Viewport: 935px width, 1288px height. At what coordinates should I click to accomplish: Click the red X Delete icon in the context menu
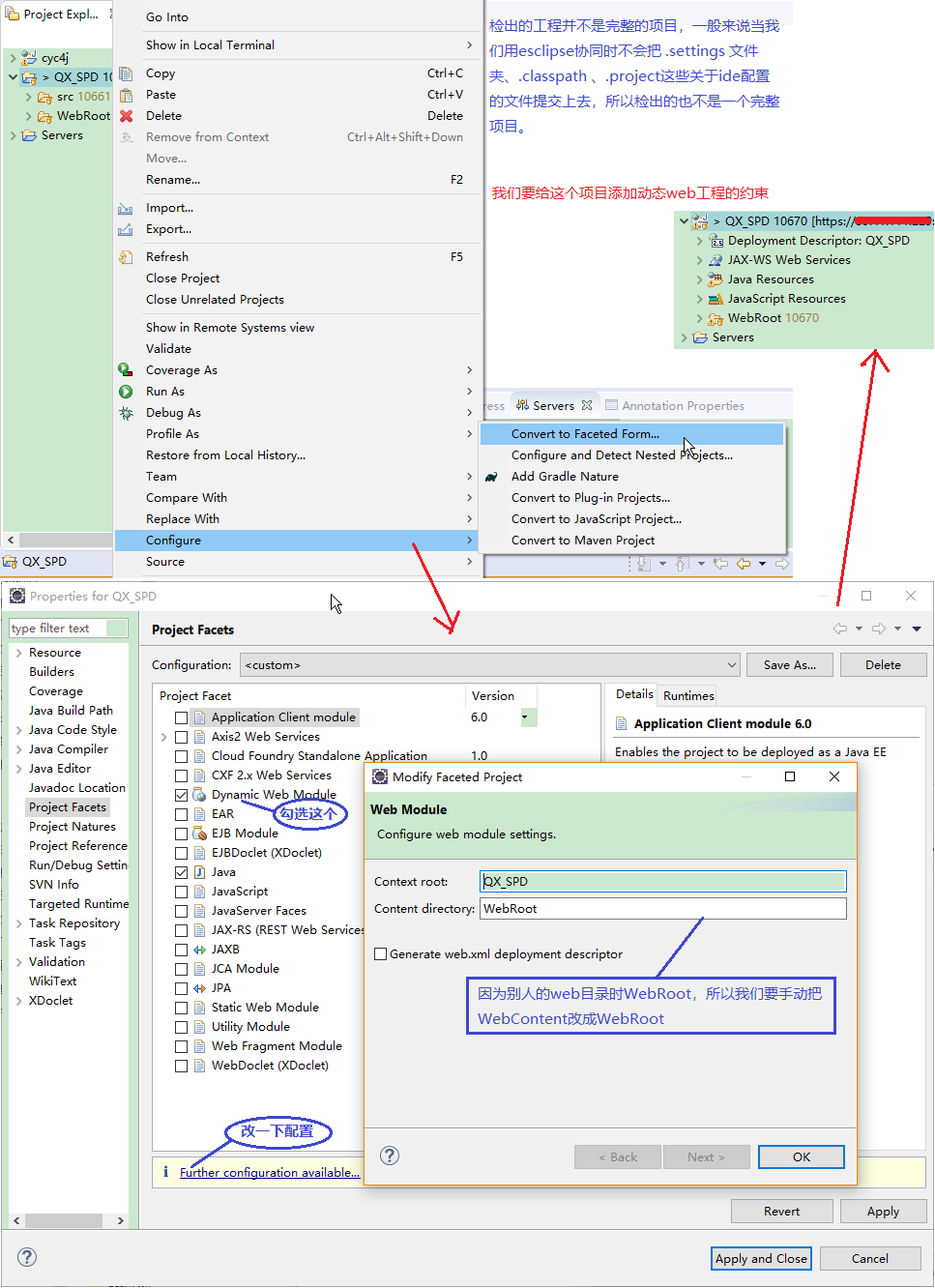click(126, 116)
